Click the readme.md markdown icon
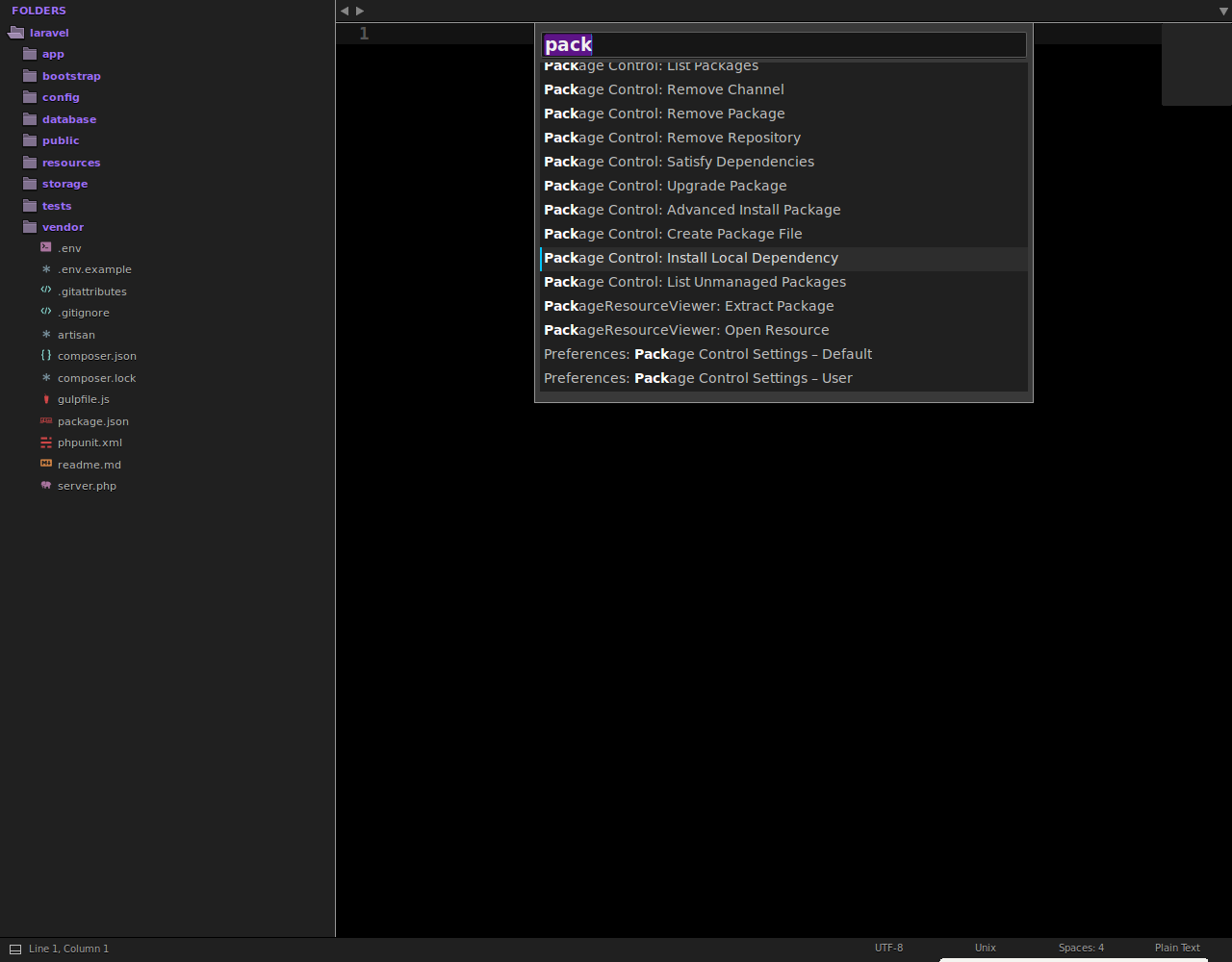This screenshot has height=962, width=1232. (46, 464)
